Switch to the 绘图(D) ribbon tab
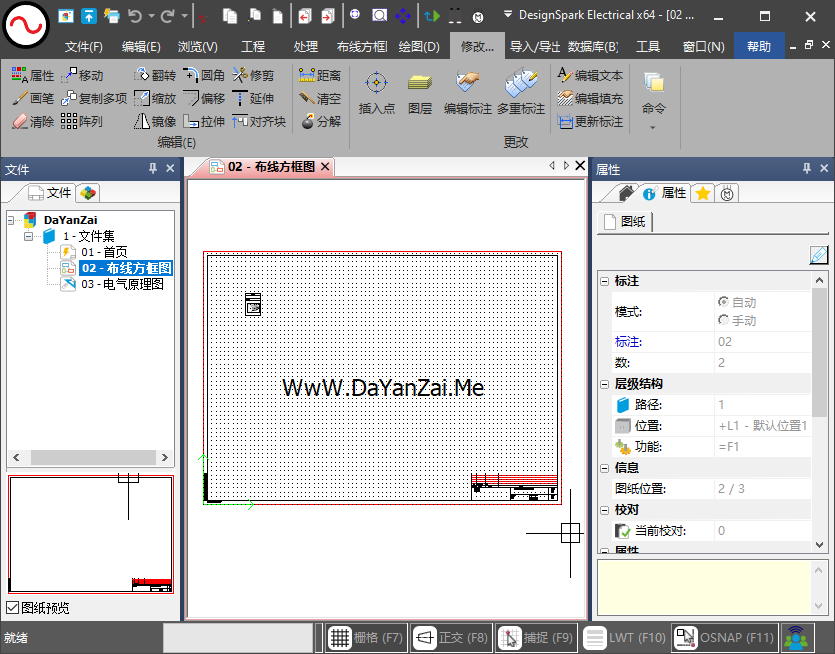 tap(419, 47)
